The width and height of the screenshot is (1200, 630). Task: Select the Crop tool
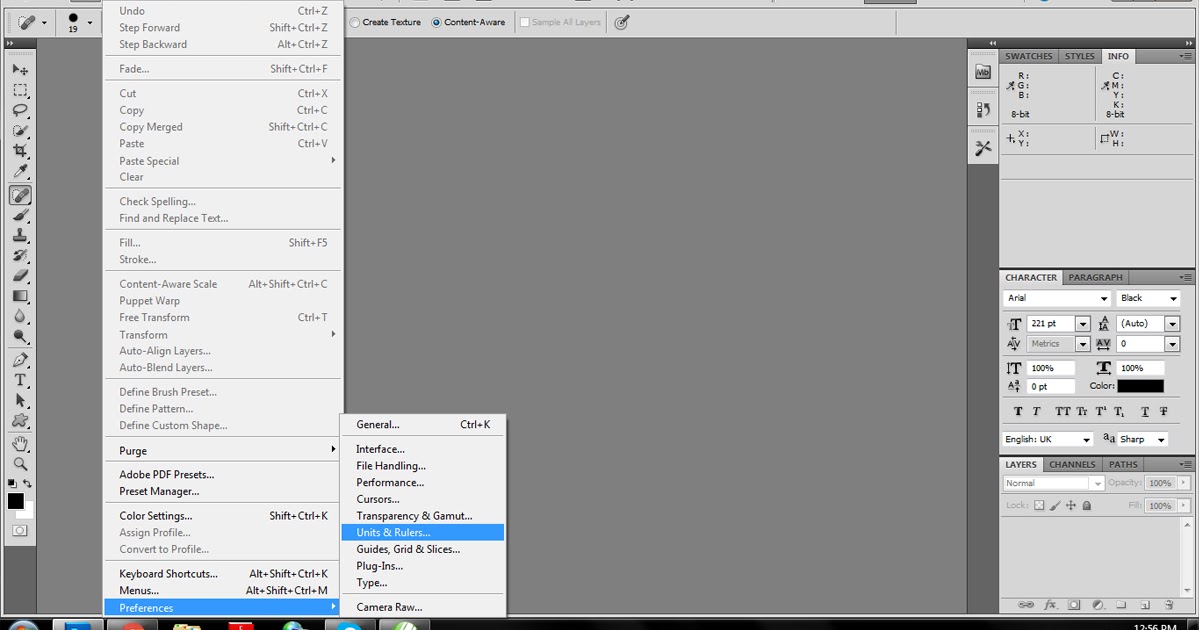(x=20, y=151)
